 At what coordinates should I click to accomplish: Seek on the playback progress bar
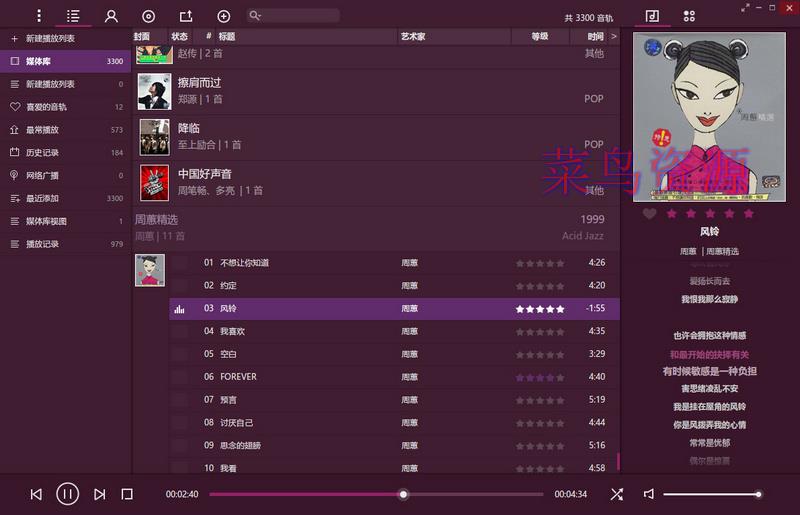[376, 494]
